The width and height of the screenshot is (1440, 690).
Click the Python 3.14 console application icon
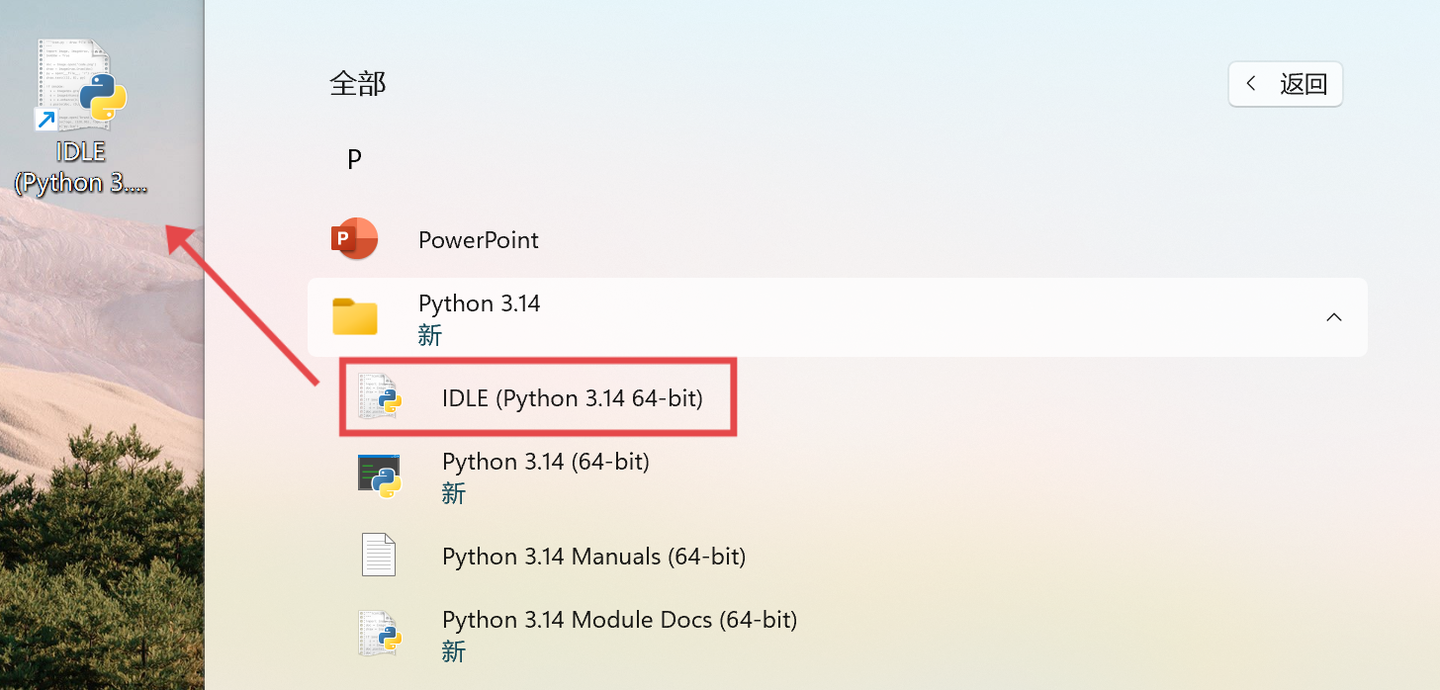380,476
